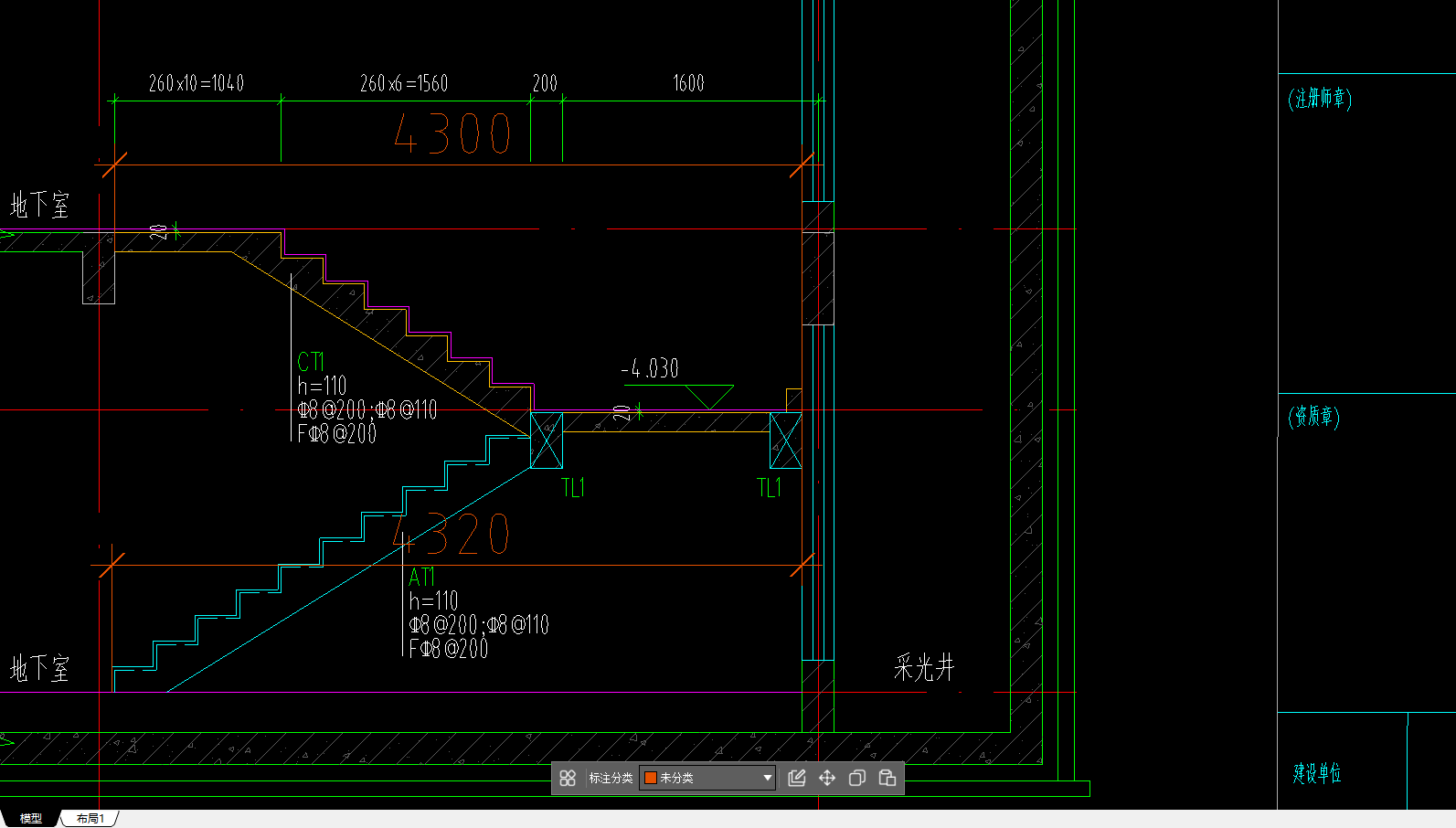Click the left TL1 beam section box
This screenshot has width=1456, height=828.
[x=547, y=441]
